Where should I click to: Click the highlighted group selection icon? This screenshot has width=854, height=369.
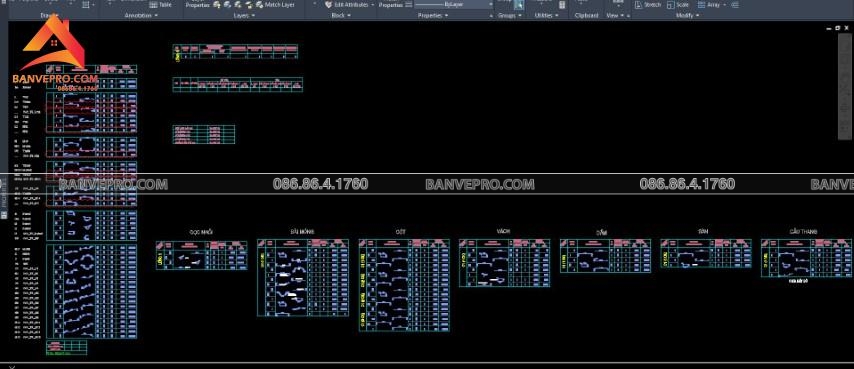(x=519, y=5)
